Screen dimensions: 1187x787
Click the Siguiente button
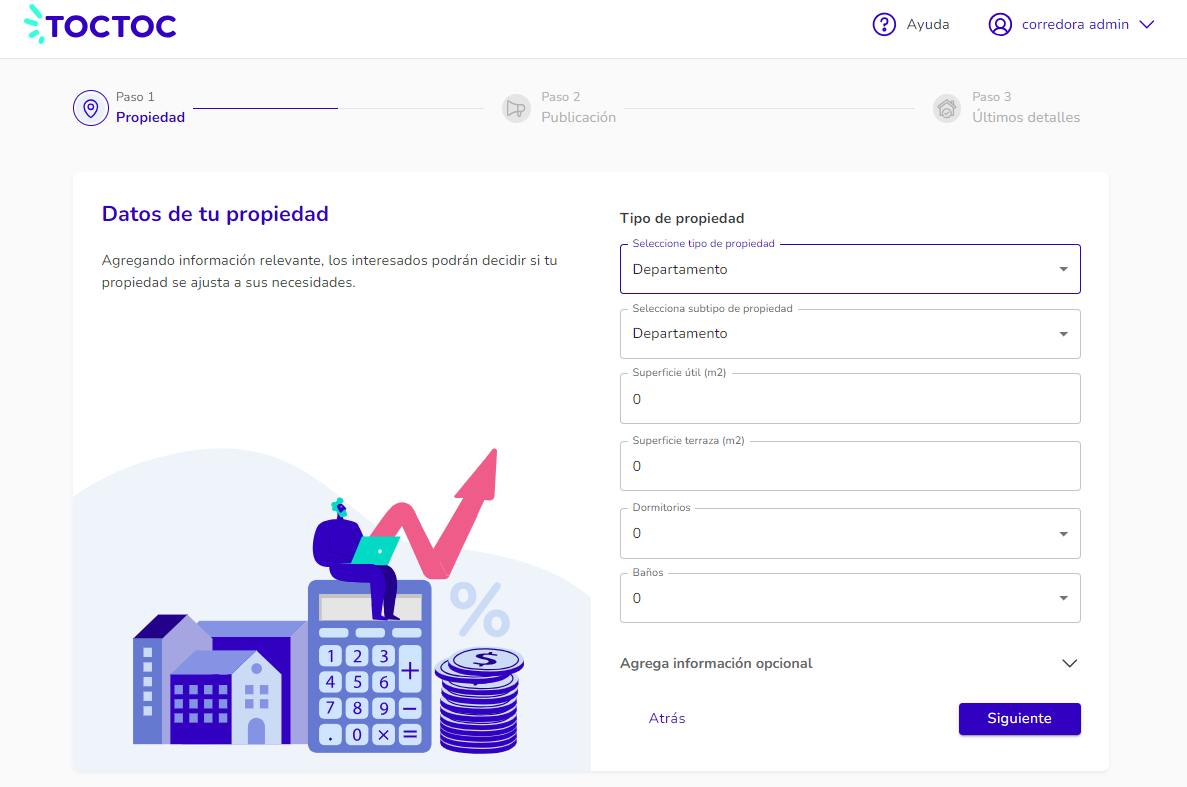point(1019,719)
